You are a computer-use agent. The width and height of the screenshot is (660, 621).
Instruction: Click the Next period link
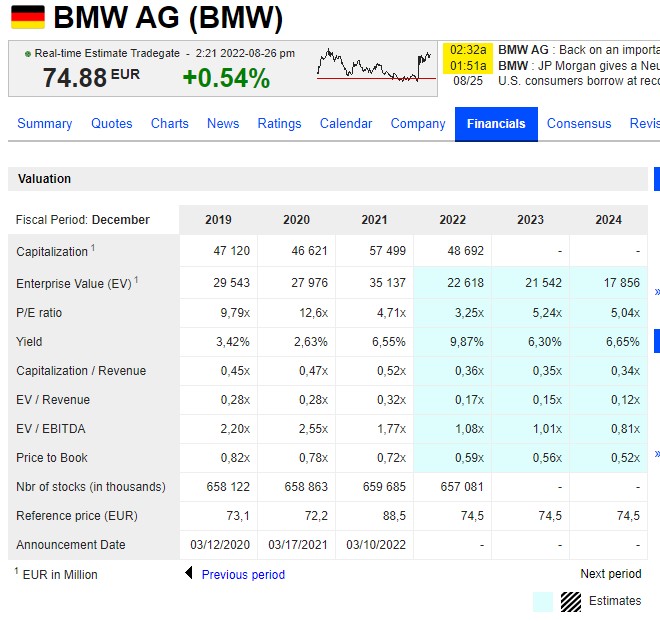coord(610,574)
